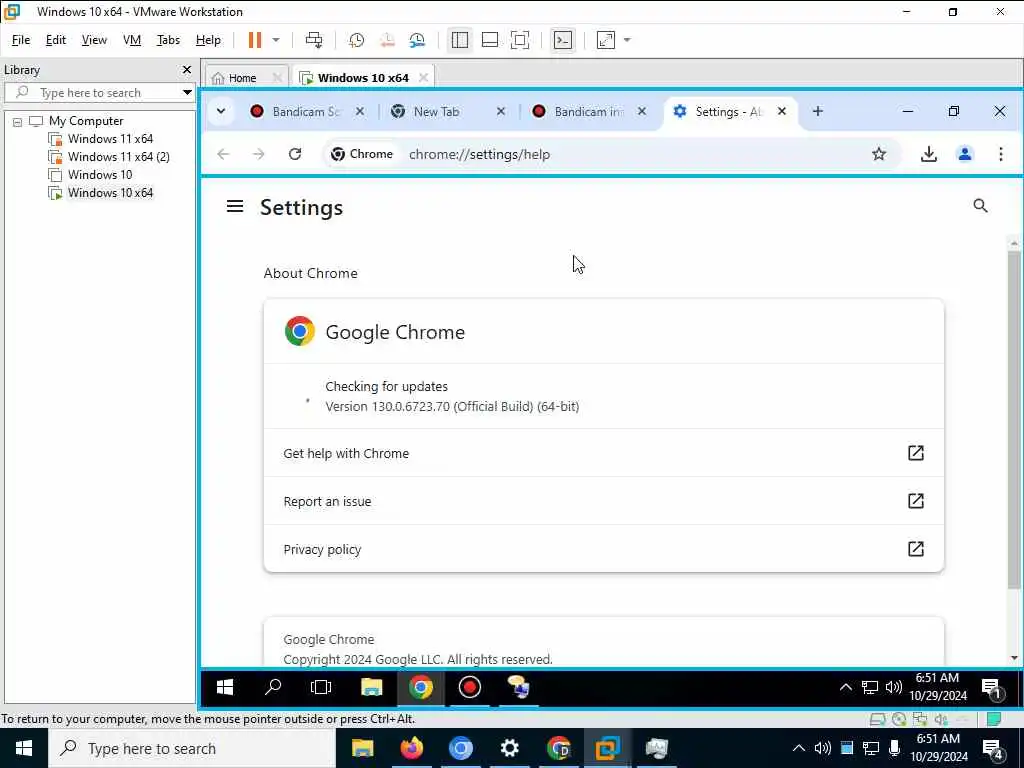The image size is (1024, 768).
Task: Reload the Chrome settings page
Action: pos(295,154)
